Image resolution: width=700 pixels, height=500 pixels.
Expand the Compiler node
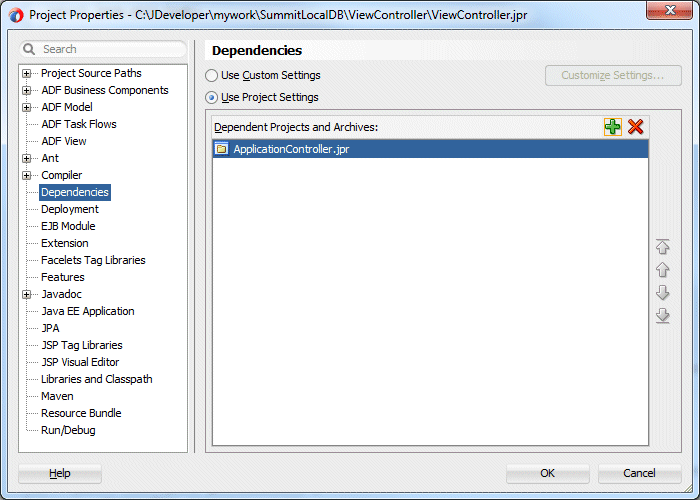(27, 175)
